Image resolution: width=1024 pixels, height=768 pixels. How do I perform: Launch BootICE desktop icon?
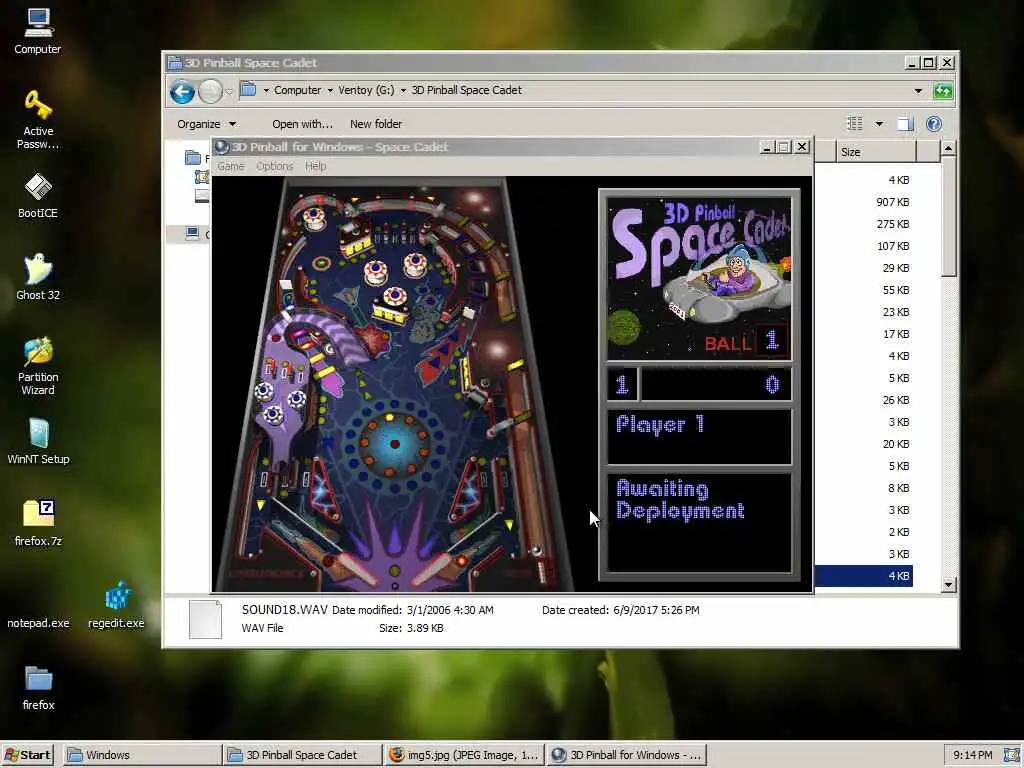(38, 195)
